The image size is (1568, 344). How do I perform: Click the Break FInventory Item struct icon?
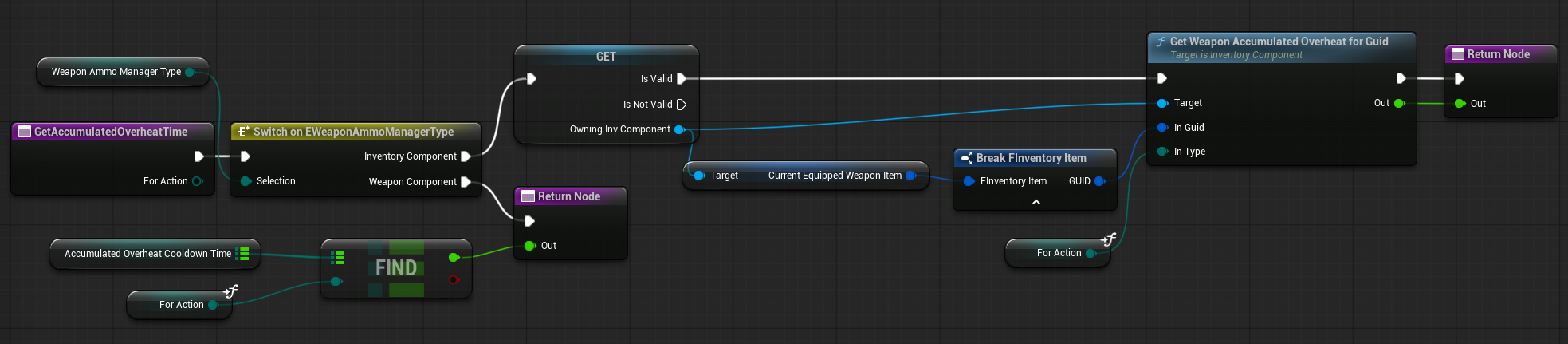point(966,158)
